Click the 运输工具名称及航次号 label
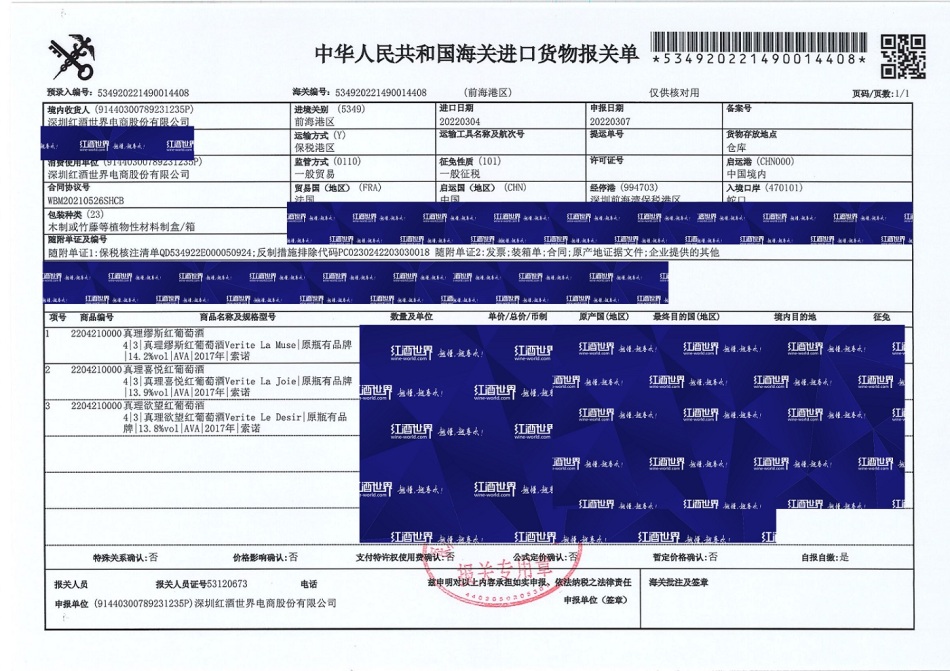This screenshot has width=950, height=671. click(482, 133)
